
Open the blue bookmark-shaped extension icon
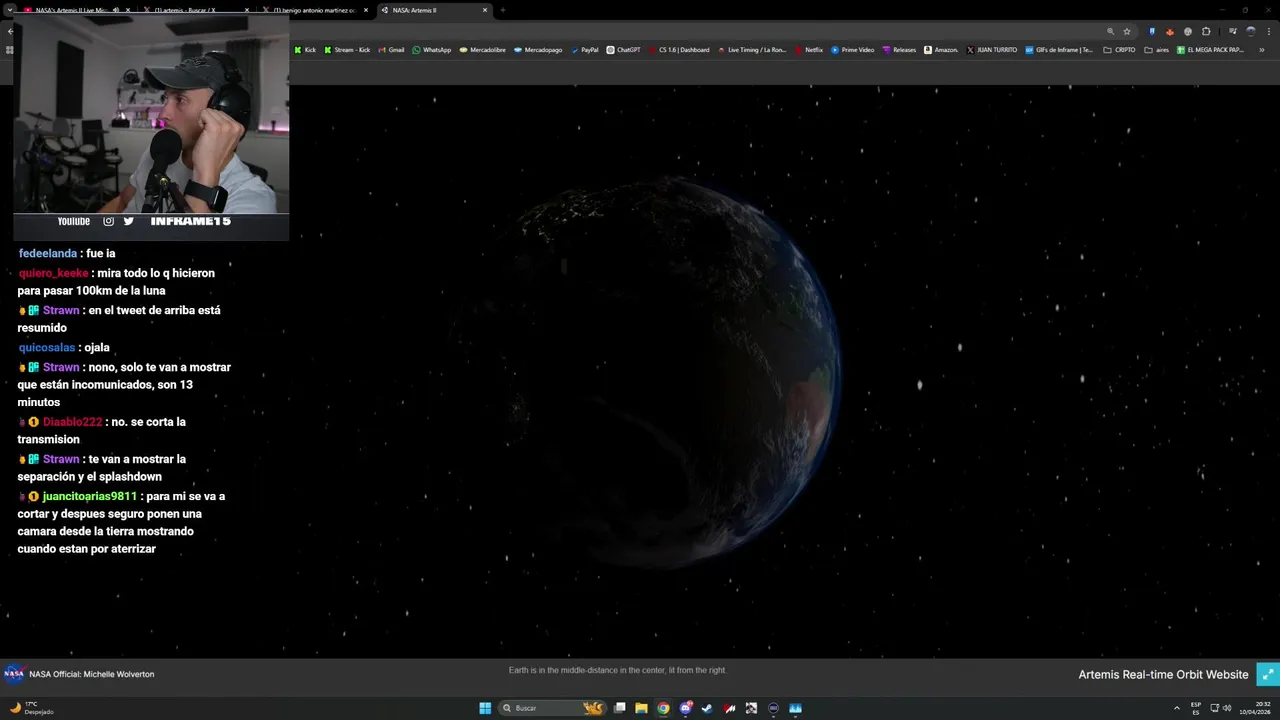click(1152, 31)
